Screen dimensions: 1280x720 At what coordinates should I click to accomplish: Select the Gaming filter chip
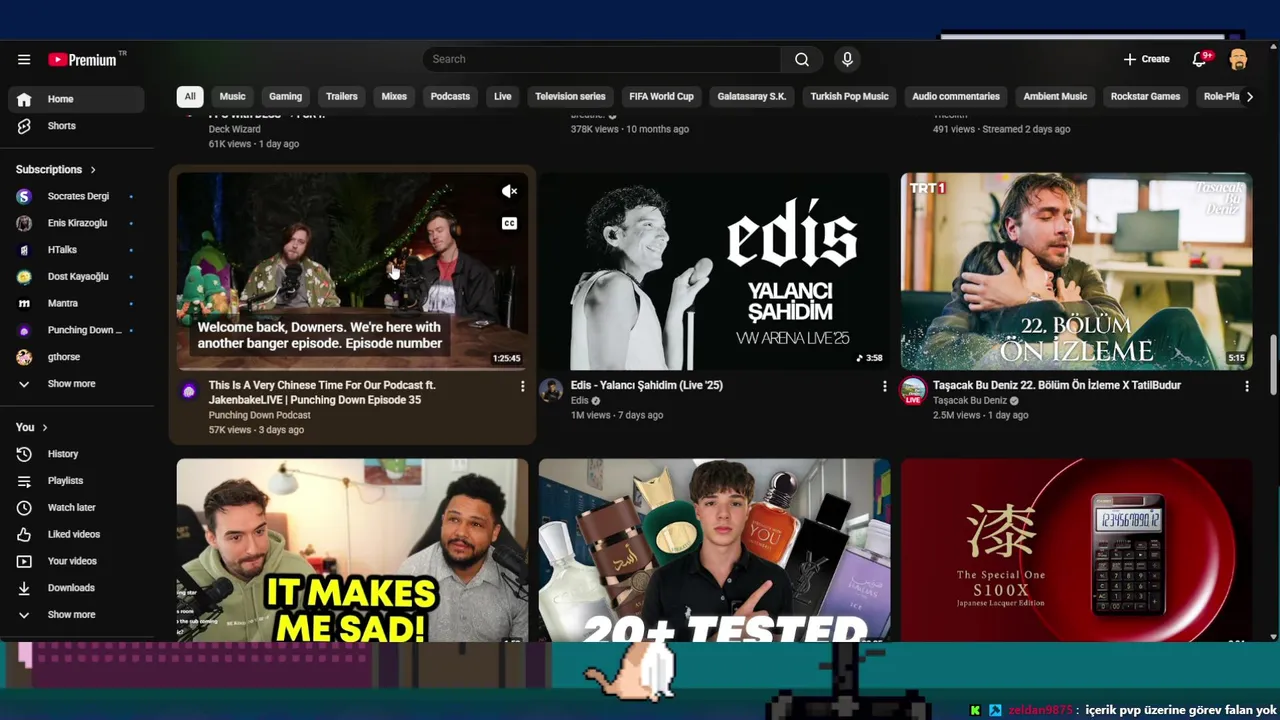pyautogui.click(x=285, y=97)
